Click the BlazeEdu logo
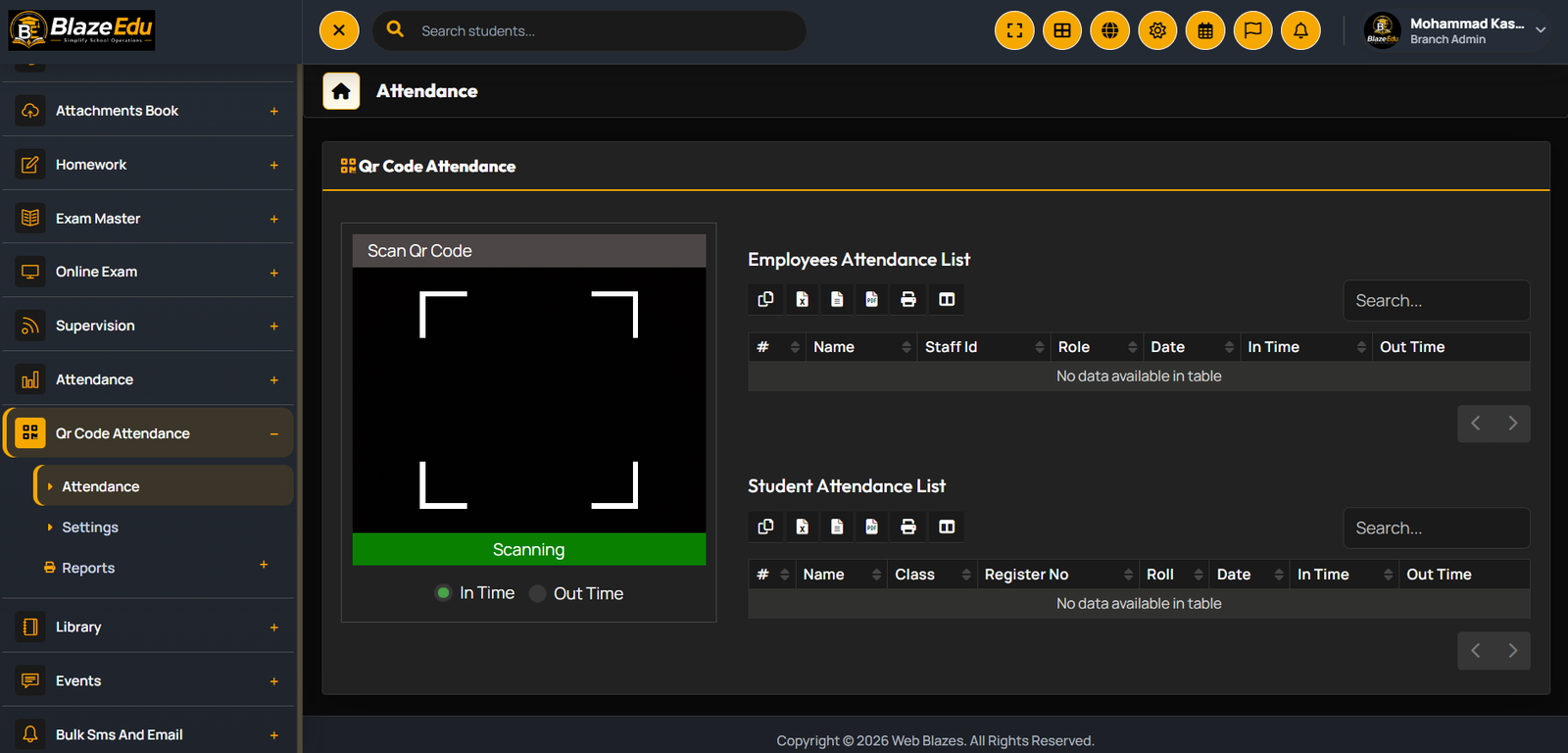The image size is (1568, 753). tap(82, 30)
